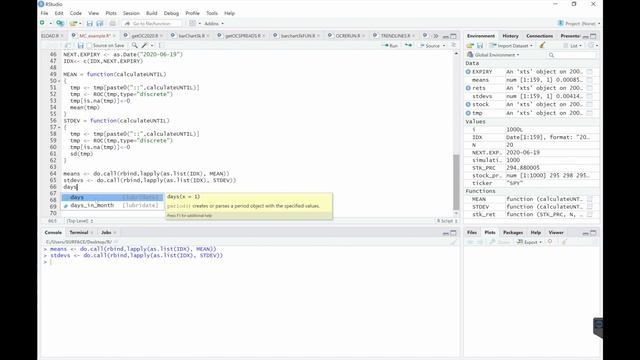Switch to the Terminal tab

[79, 232]
